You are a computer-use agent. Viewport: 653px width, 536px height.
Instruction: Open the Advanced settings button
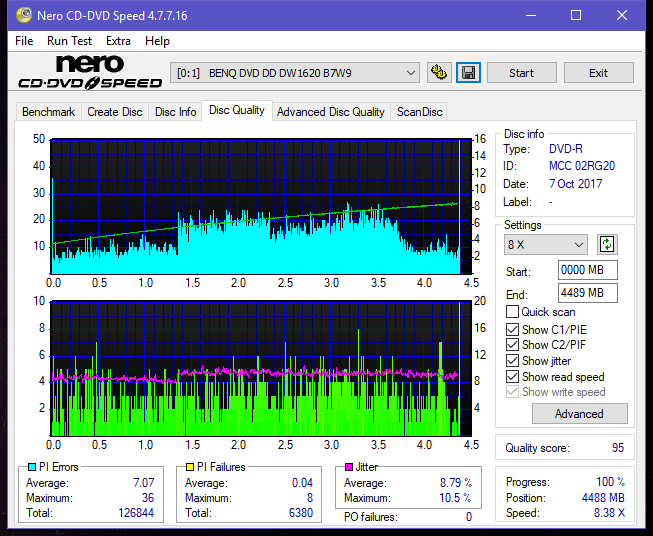(x=579, y=414)
